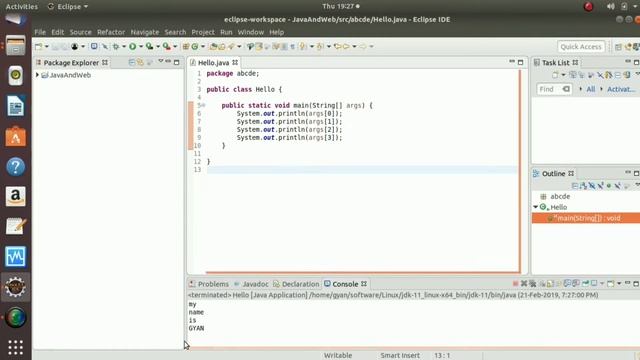
Task: Open the File menu
Action: coord(40,32)
